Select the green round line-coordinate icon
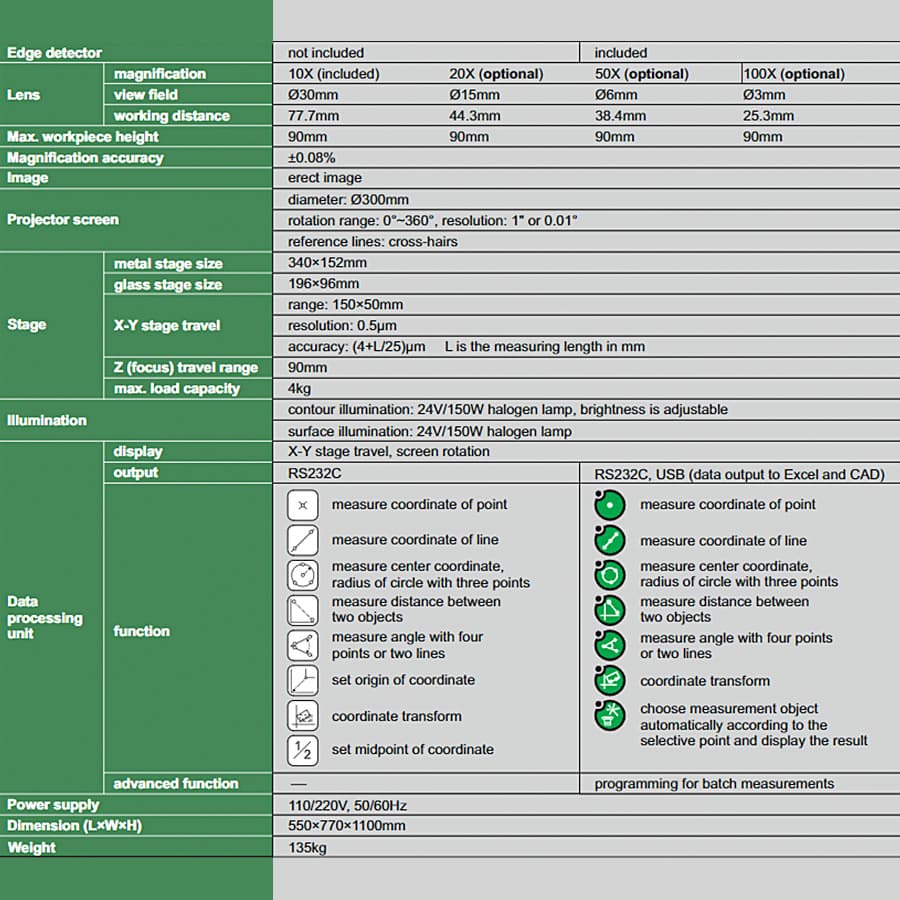The width and height of the screenshot is (900, 900). tap(610, 540)
